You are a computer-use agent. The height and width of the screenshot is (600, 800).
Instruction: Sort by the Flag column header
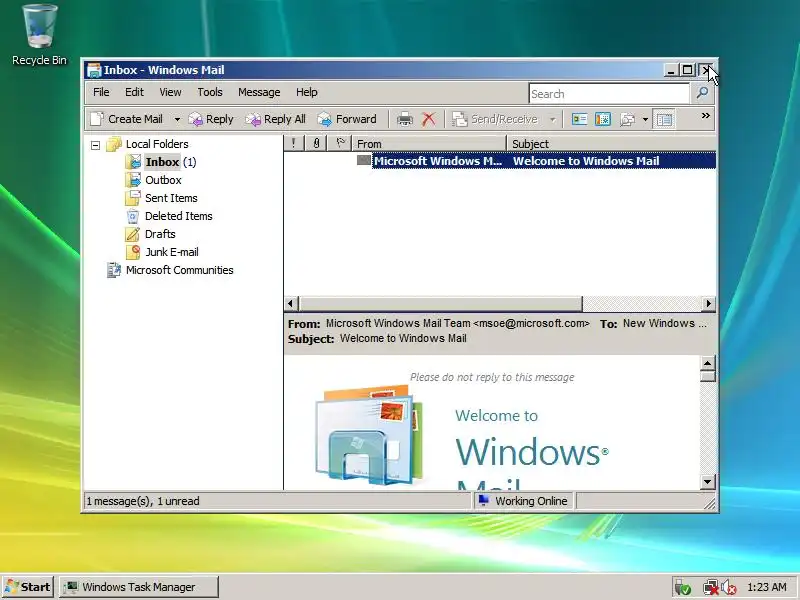340,144
